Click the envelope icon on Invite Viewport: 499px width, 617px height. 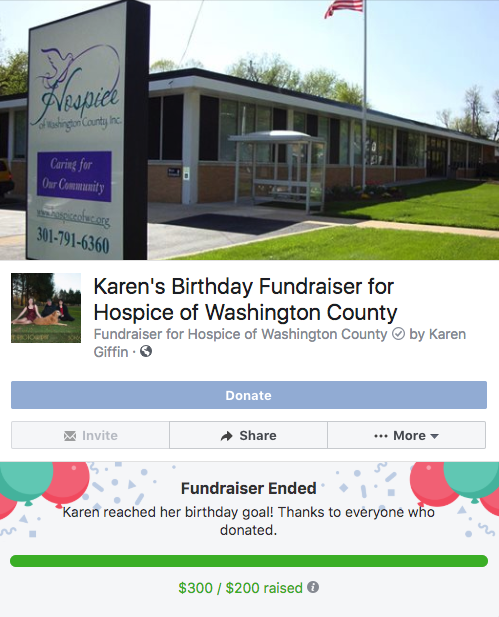pyautogui.click(x=70, y=436)
